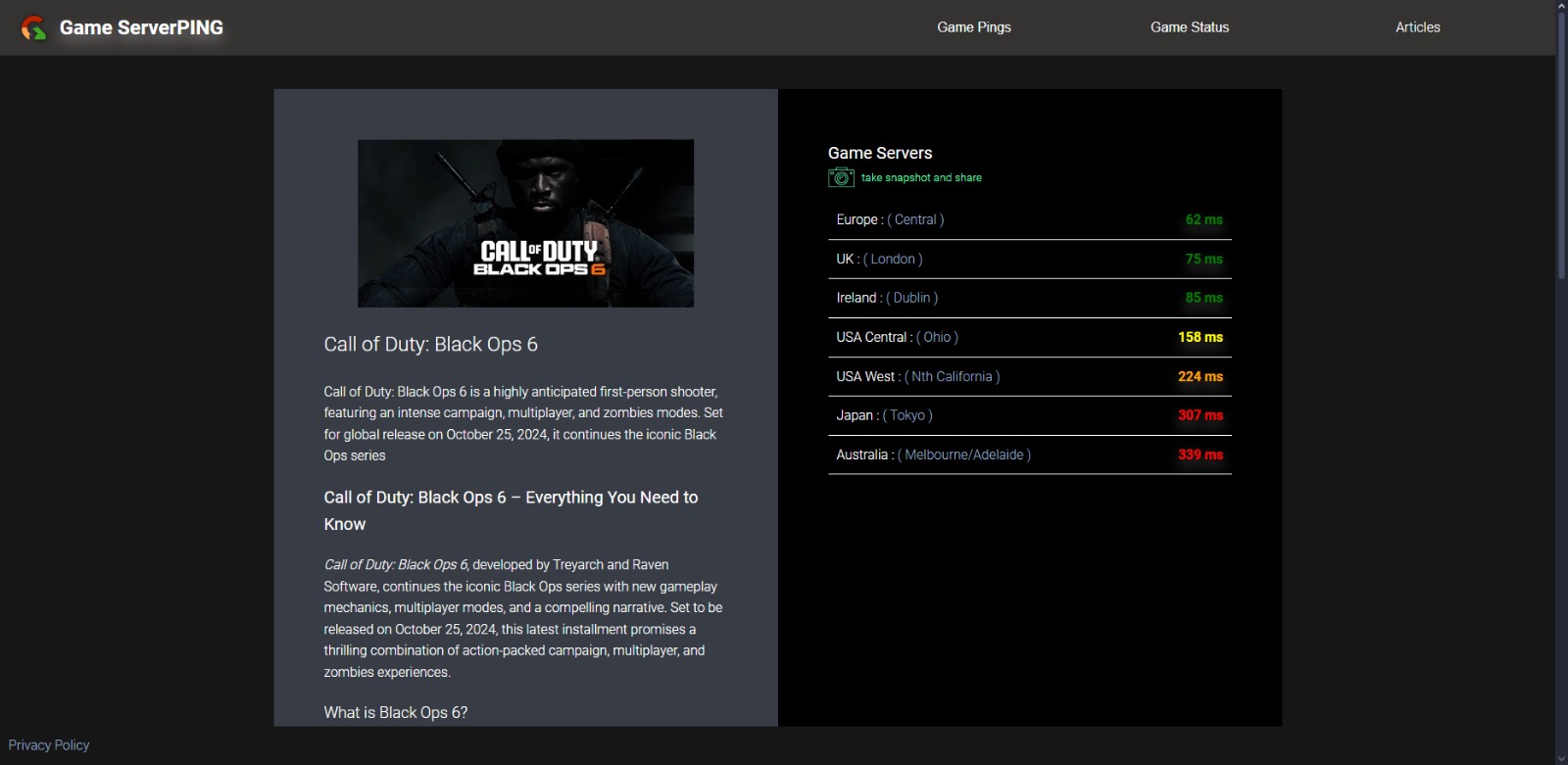Select the USA Central (Ohio) row
The height and width of the screenshot is (765, 1568).
tap(1030, 337)
